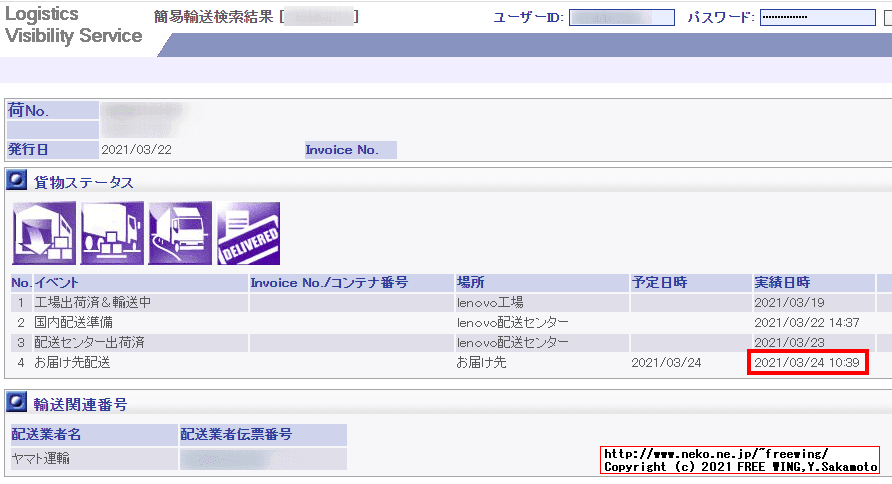Screen dimensions: 892x484
Task: Click the Logistics Visibility Service logo
Action: [x=72, y=26]
